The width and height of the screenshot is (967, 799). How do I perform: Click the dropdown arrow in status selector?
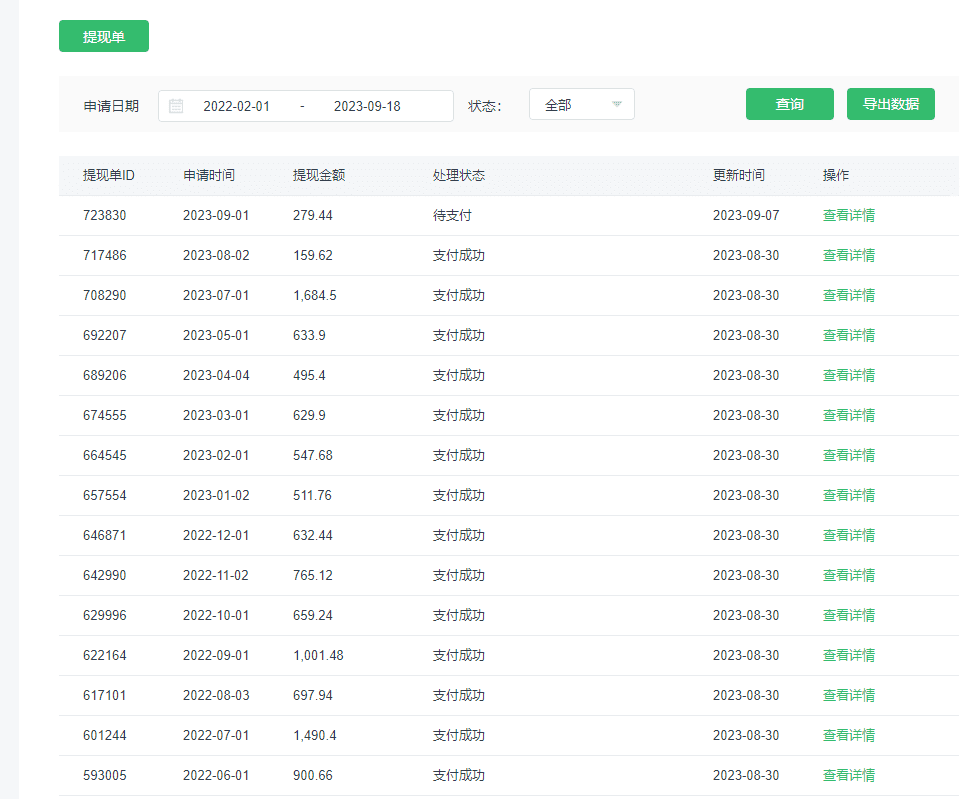[617, 104]
